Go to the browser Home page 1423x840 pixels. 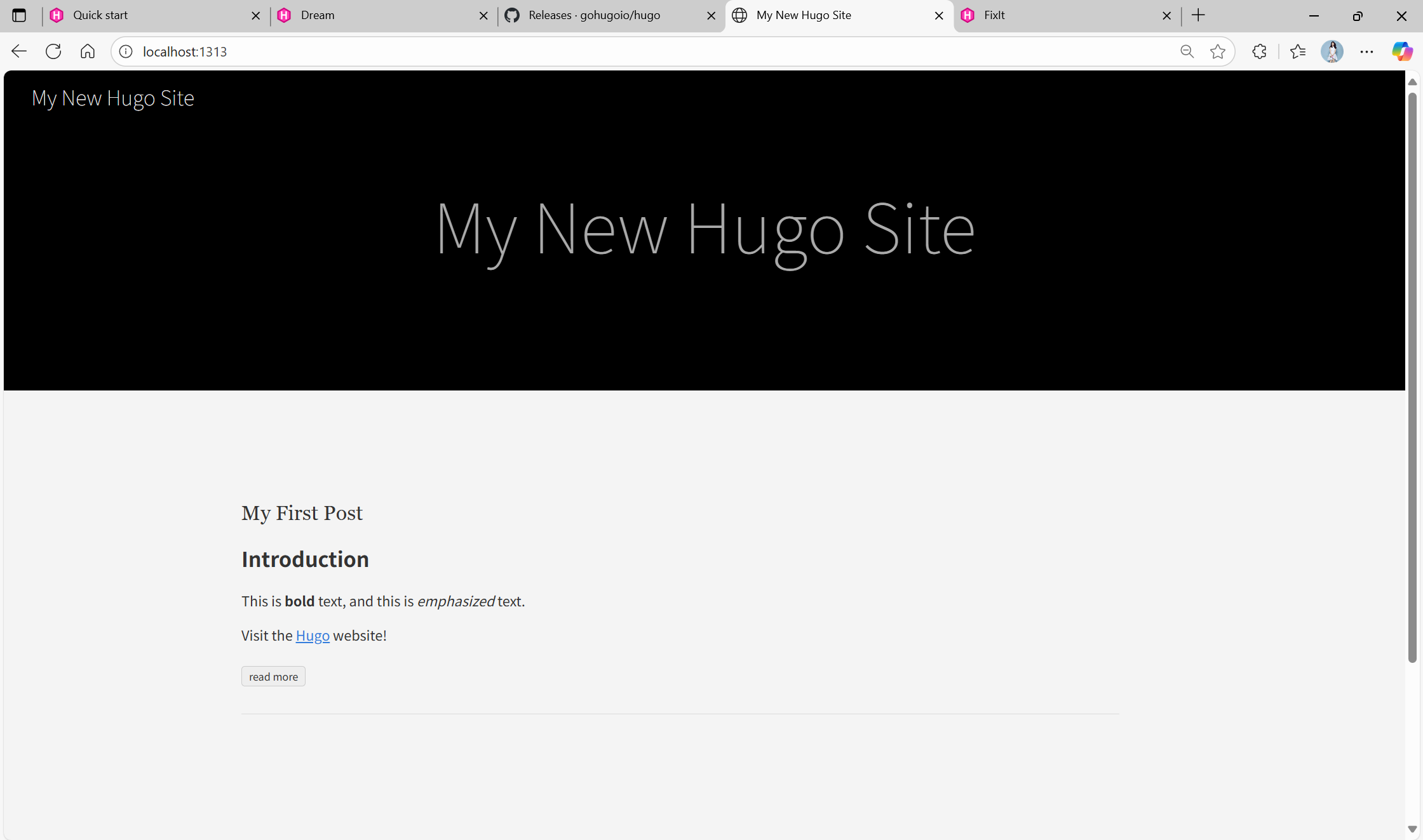coord(88,51)
